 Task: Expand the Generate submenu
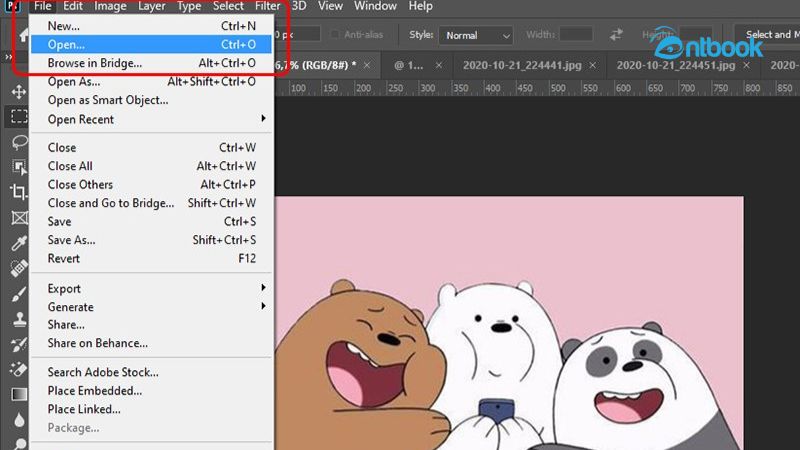pos(152,307)
